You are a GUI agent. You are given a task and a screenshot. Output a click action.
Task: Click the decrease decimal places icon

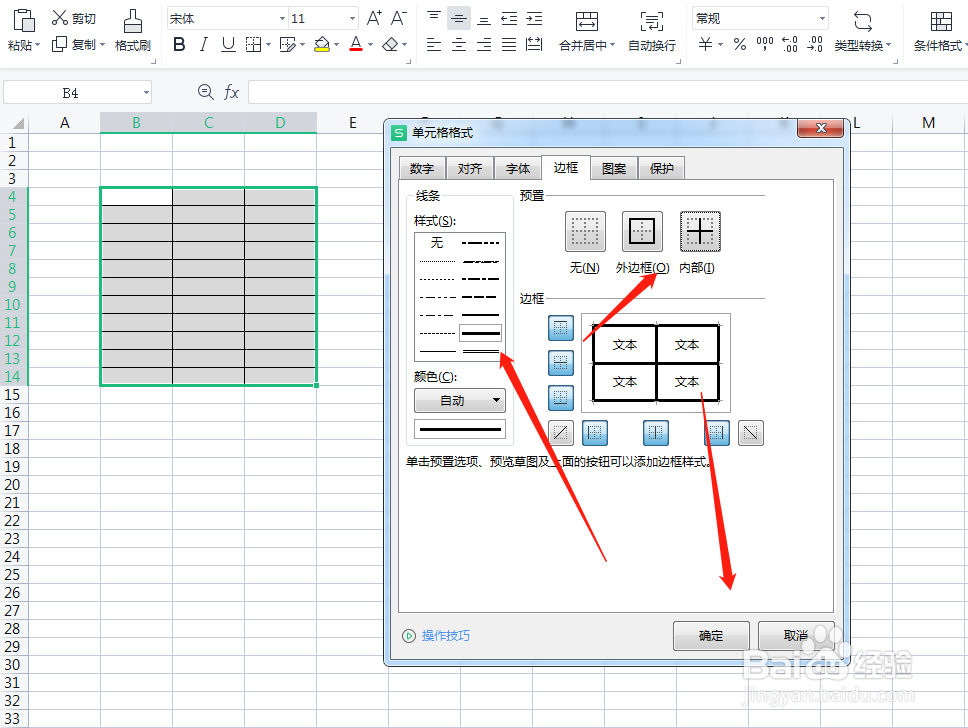(815, 44)
